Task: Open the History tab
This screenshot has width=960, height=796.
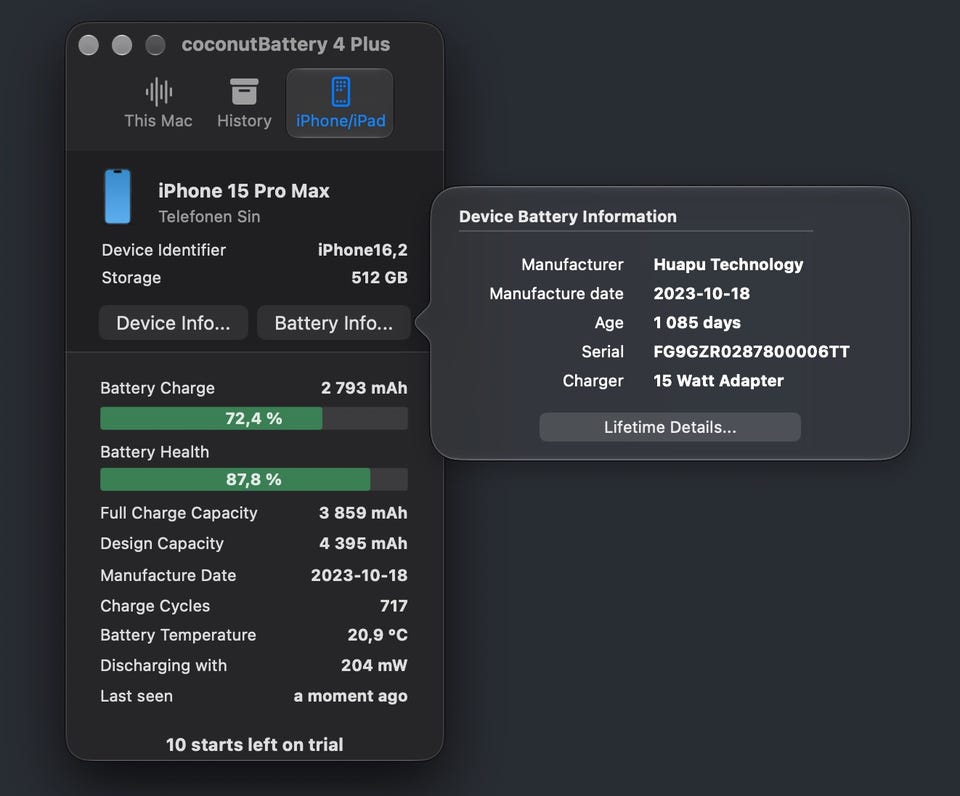Action: point(244,103)
